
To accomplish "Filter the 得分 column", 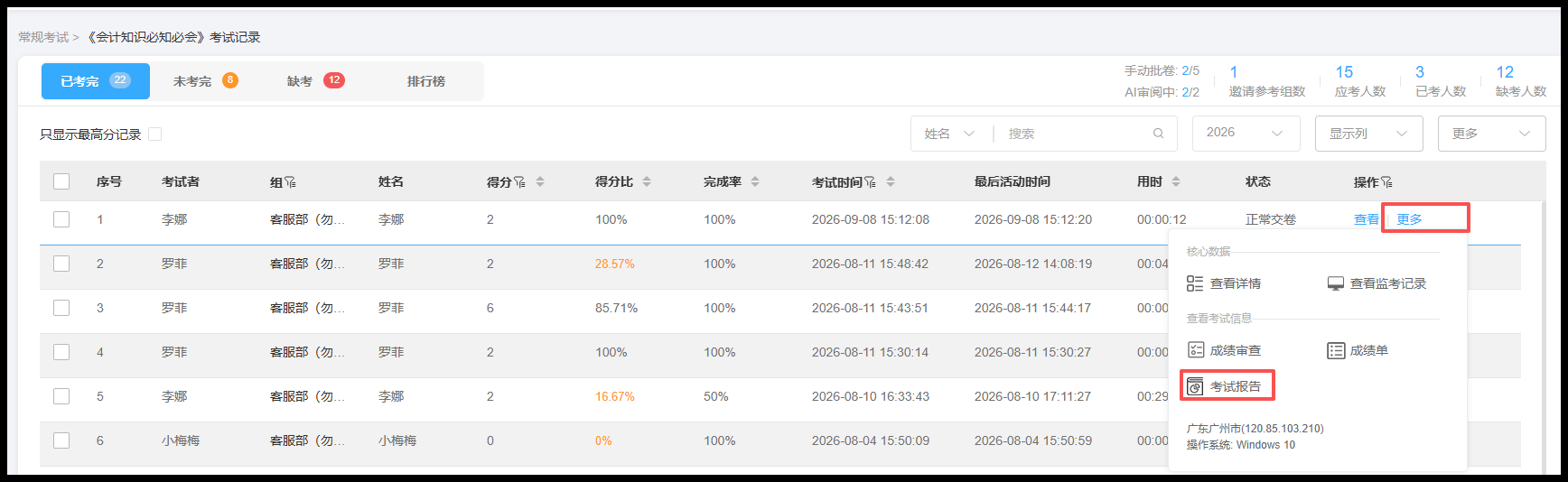I will click(x=519, y=182).
